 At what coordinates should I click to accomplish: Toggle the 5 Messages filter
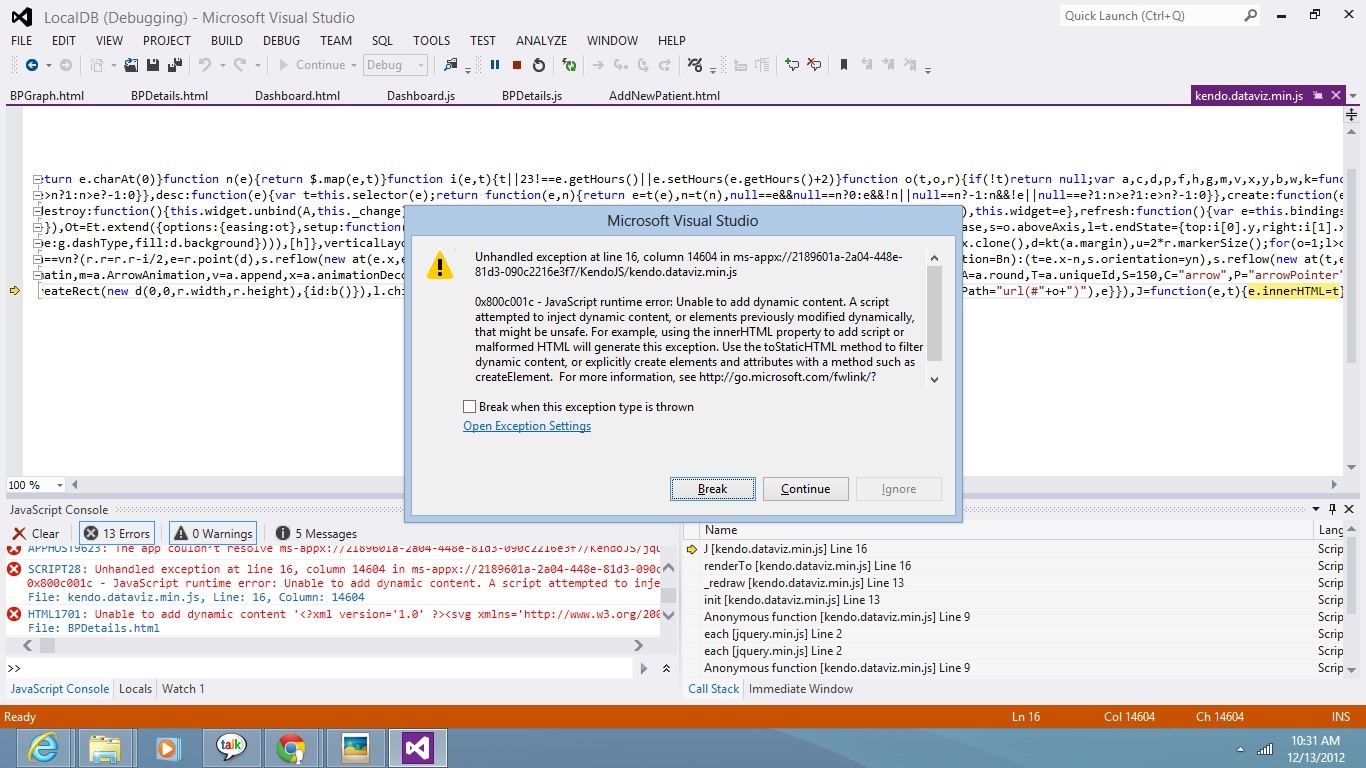click(316, 533)
